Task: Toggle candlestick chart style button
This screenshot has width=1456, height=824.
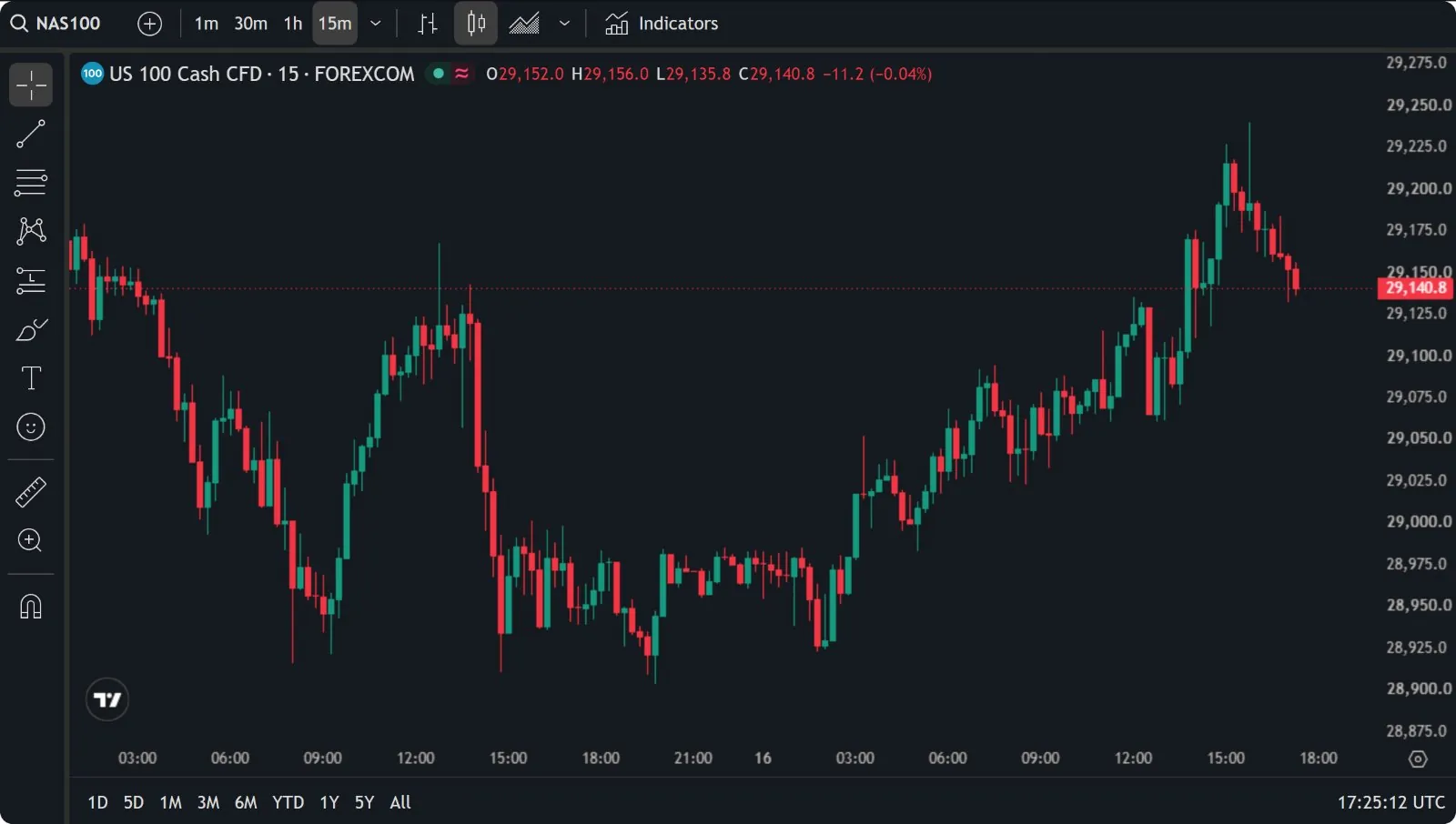Action: 476,24
